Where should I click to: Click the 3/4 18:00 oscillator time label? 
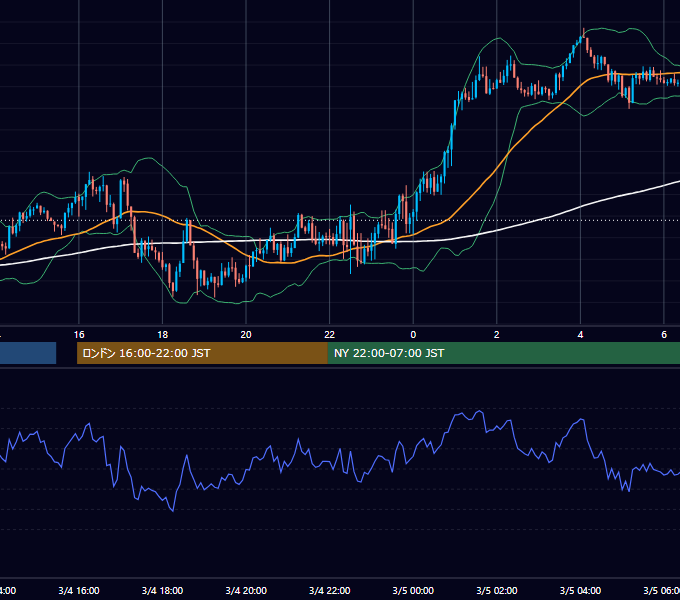point(162,590)
